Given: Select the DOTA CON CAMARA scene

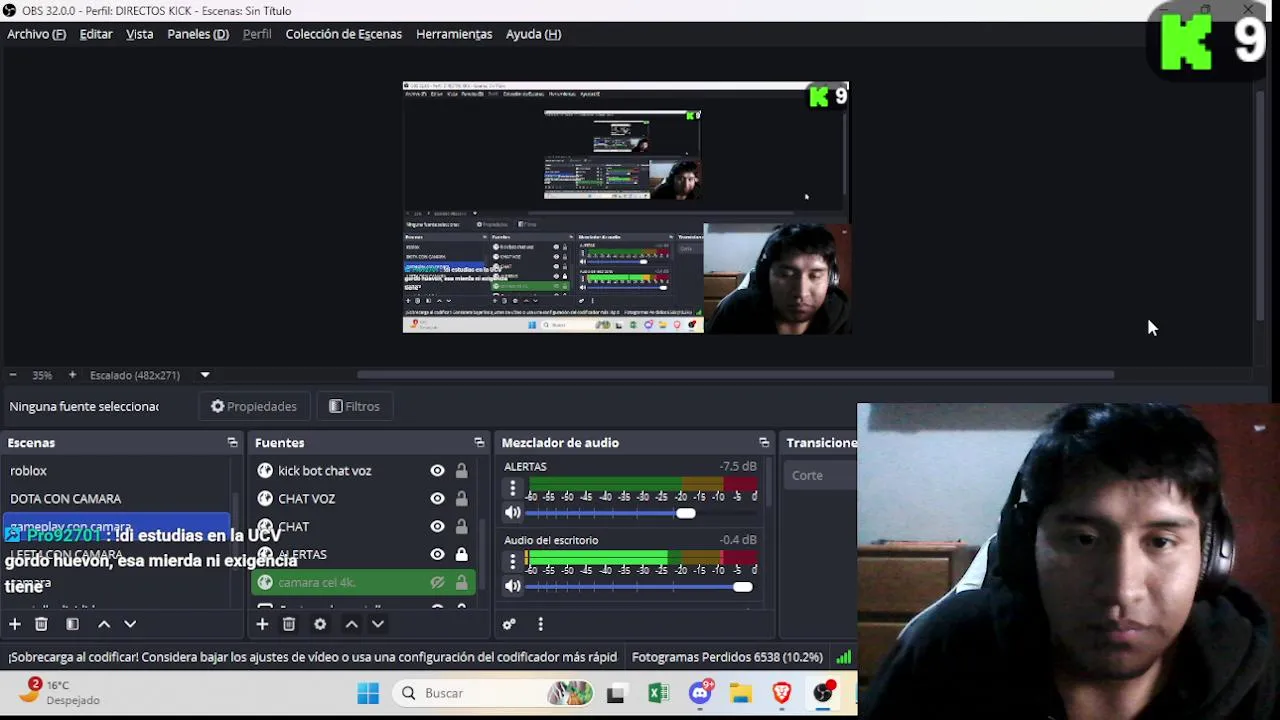Looking at the screenshot, I should click(118, 498).
